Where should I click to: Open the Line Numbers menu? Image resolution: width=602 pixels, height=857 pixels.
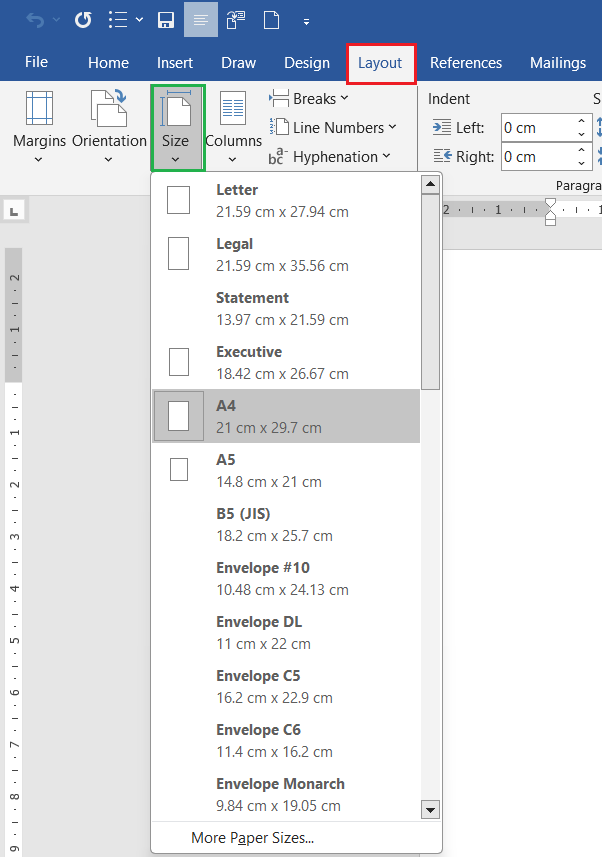click(x=332, y=128)
